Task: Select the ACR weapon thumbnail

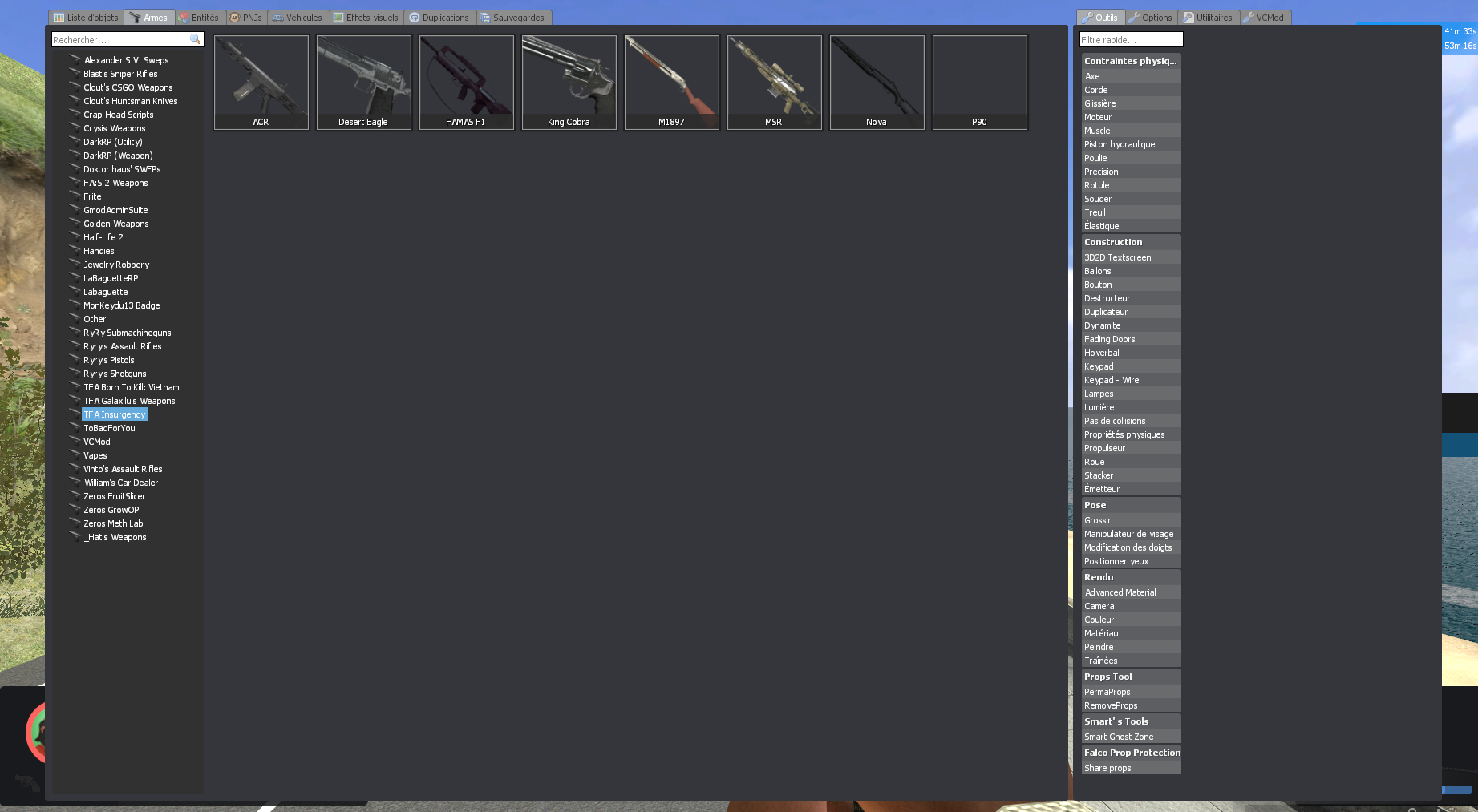Action: pyautogui.click(x=261, y=82)
